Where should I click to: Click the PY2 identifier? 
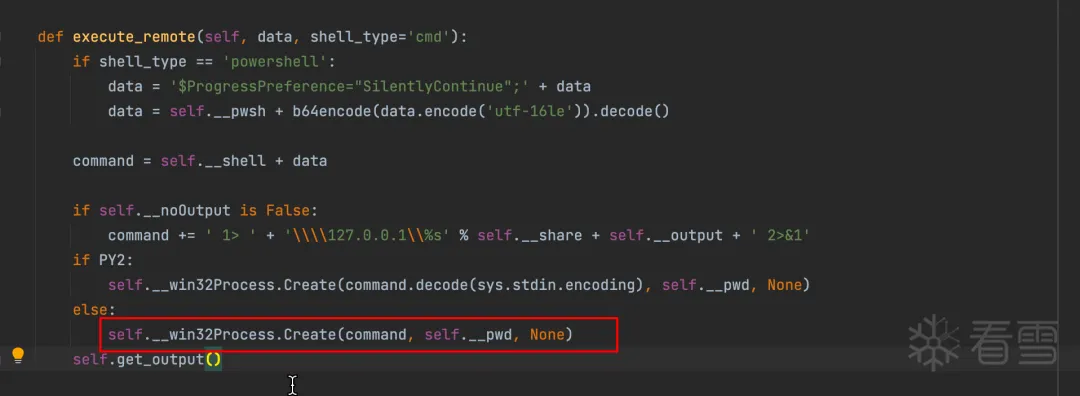[x=112, y=260]
